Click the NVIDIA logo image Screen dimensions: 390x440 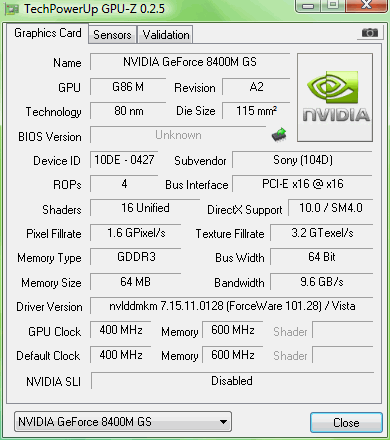pyautogui.click(x=335, y=98)
